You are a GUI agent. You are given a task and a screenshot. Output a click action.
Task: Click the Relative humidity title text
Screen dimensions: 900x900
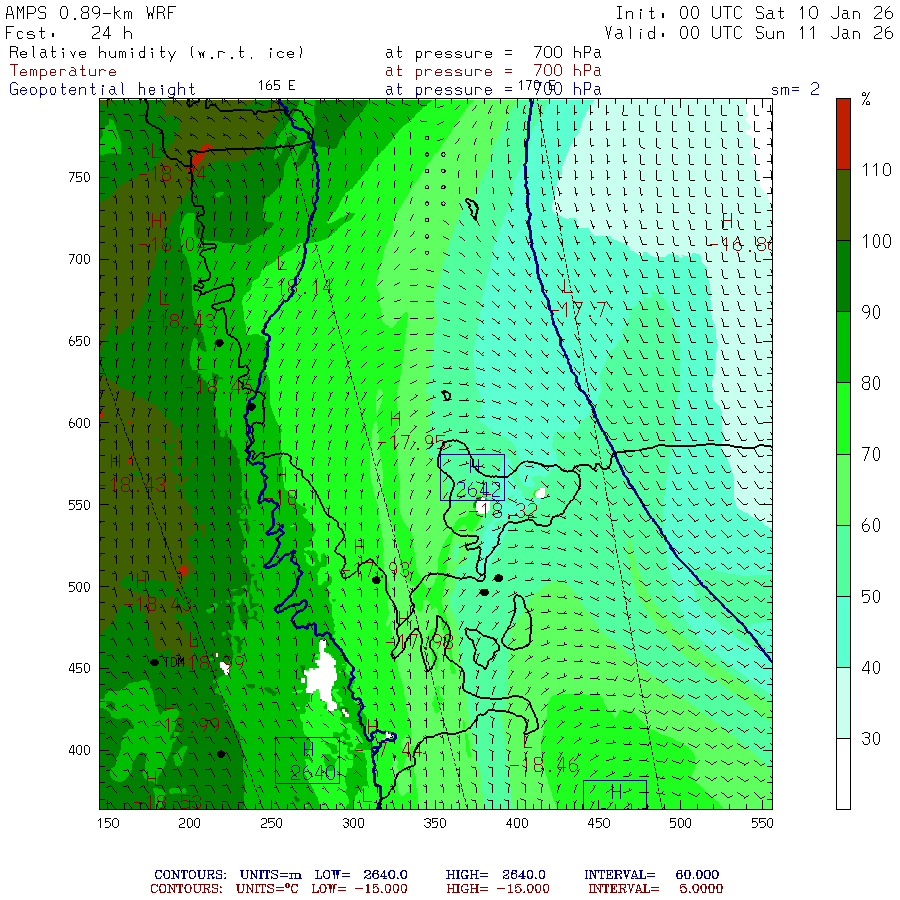pos(156,53)
